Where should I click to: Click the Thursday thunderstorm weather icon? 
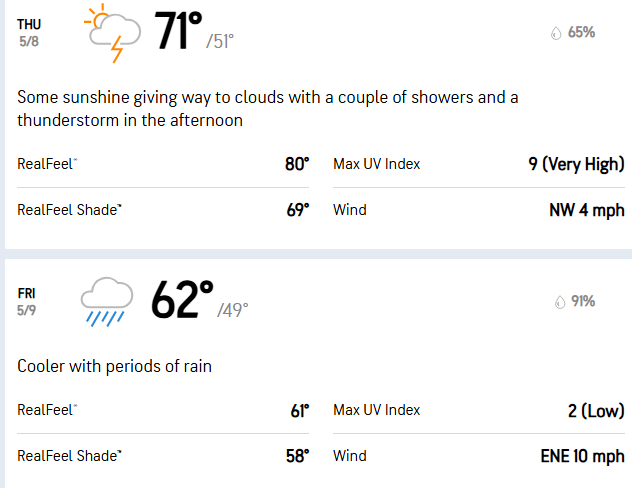tap(109, 34)
